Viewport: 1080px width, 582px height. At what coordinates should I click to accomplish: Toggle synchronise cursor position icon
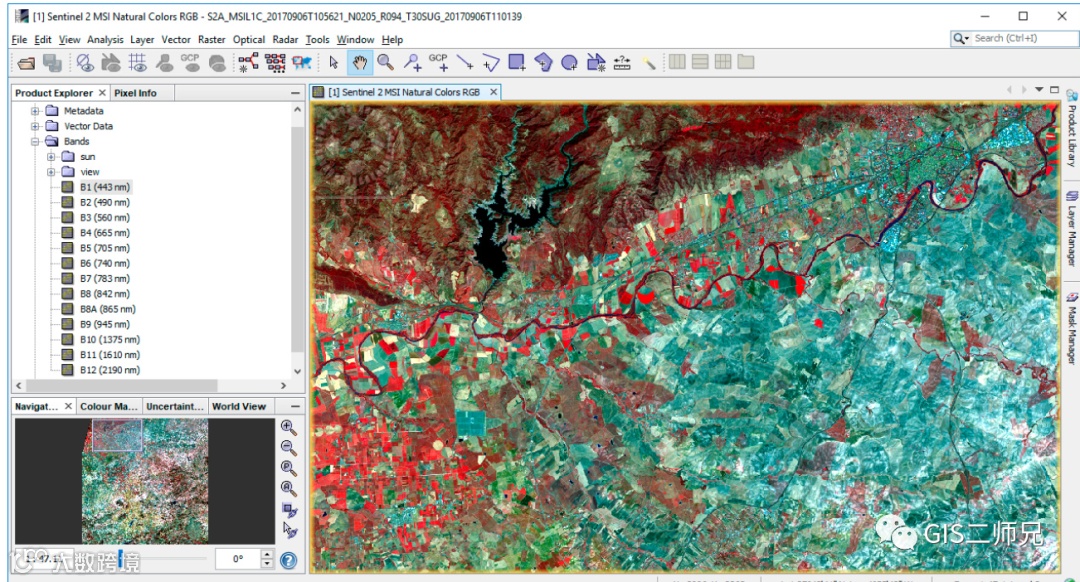[x=289, y=530]
